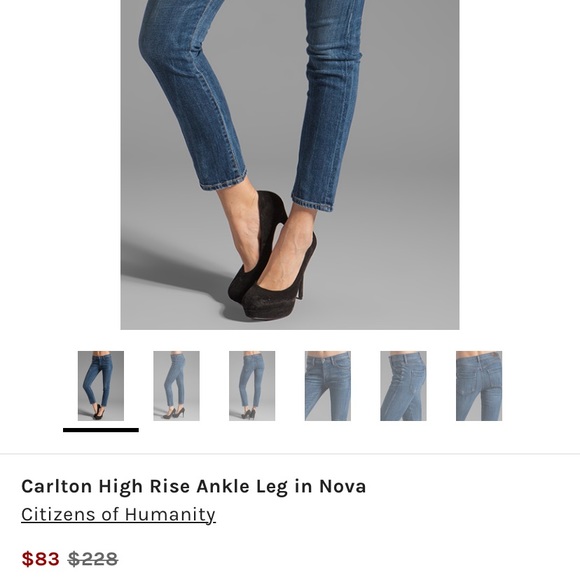Select the first front-view jeans thumbnail

[x=101, y=385]
